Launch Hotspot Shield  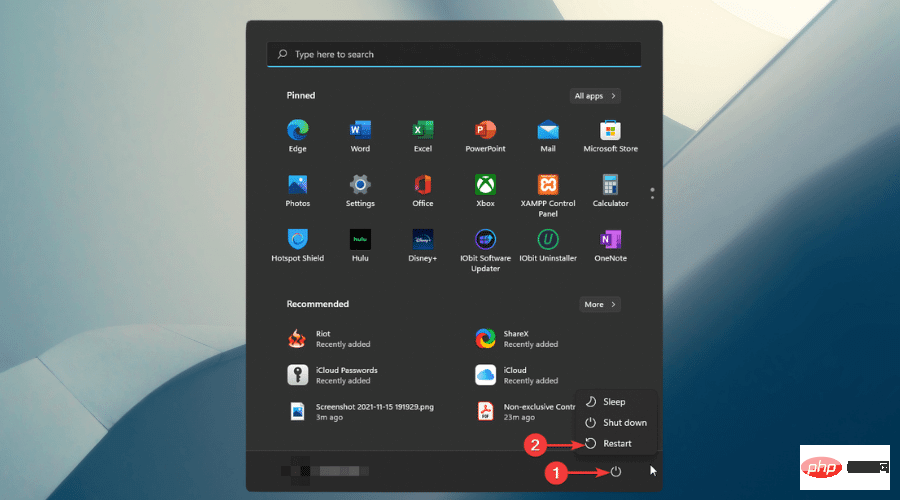coord(297,245)
